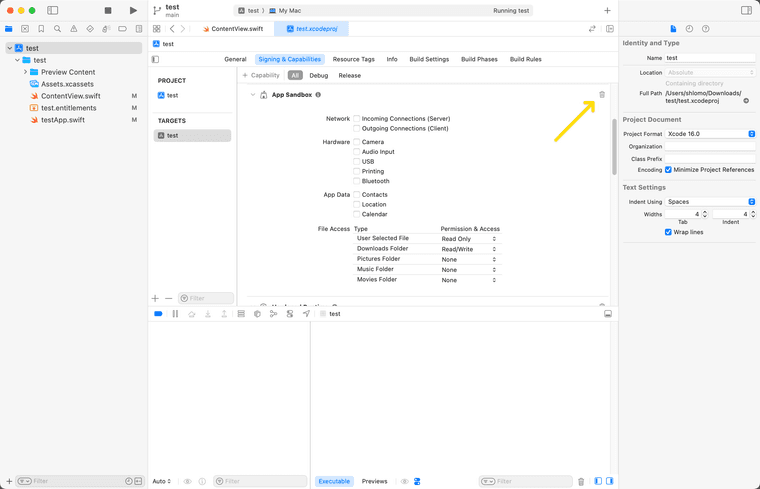Screen dimensions: 760x489
Task: Check the USB hardware box
Action: click(x=357, y=161)
